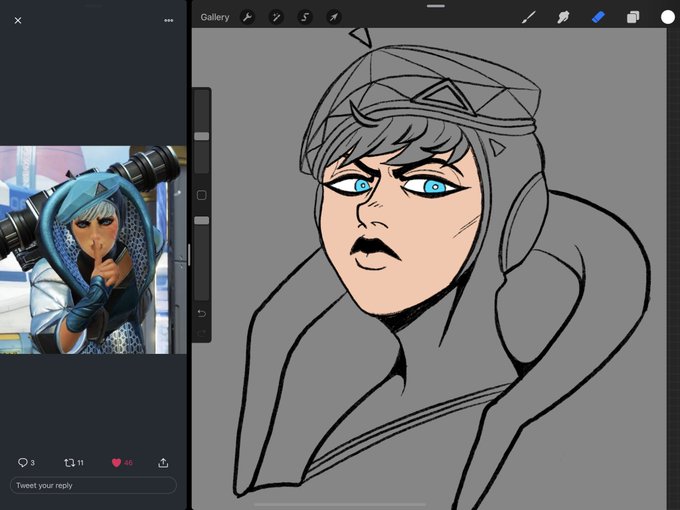Activate the Selection tool
Screen dimensions: 680x510
[x=305, y=17]
